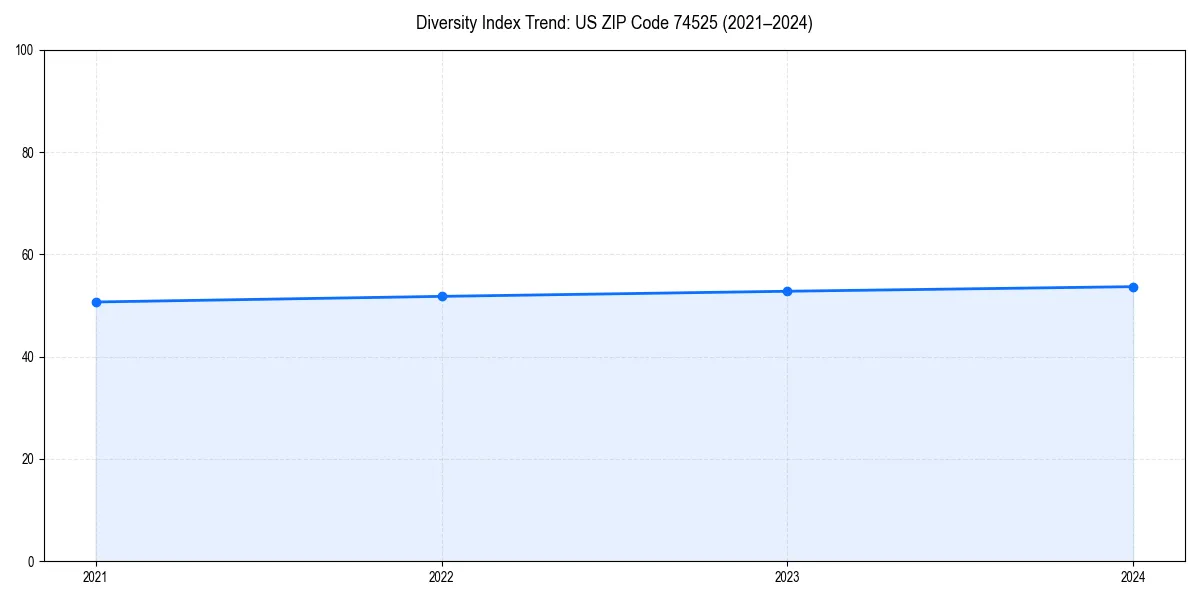This screenshot has height=600, width=1200.
Task: Click the 2021 x-axis tick label
Action: pos(96,577)
